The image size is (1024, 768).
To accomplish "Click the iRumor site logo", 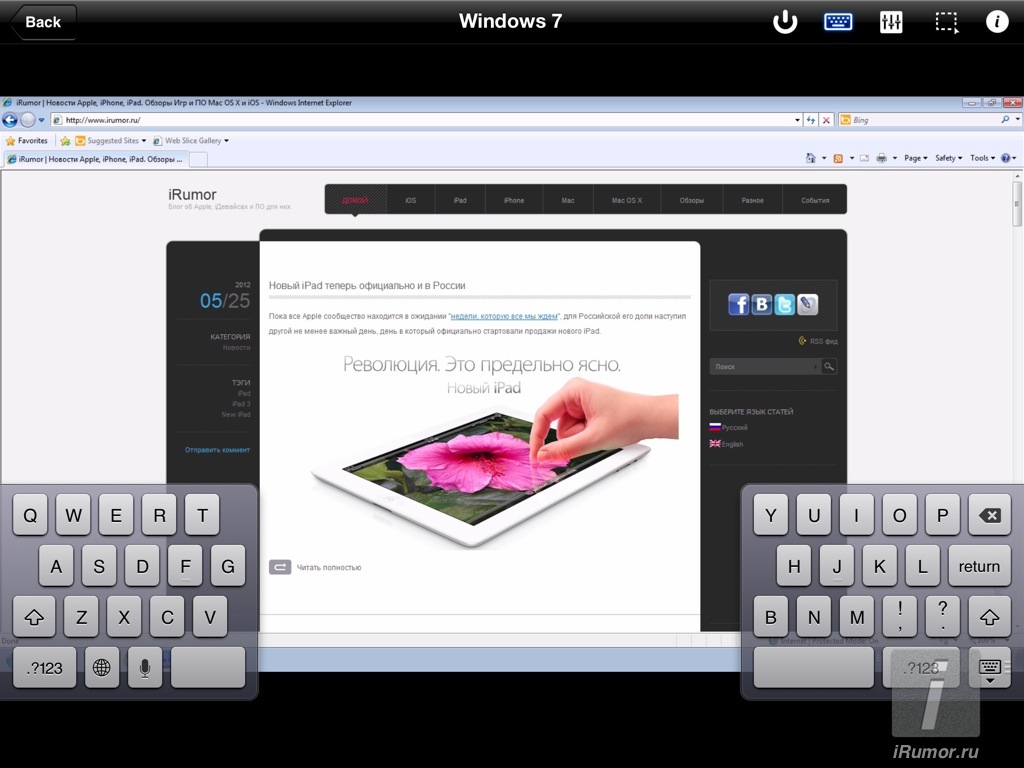I will coord(192,195).
